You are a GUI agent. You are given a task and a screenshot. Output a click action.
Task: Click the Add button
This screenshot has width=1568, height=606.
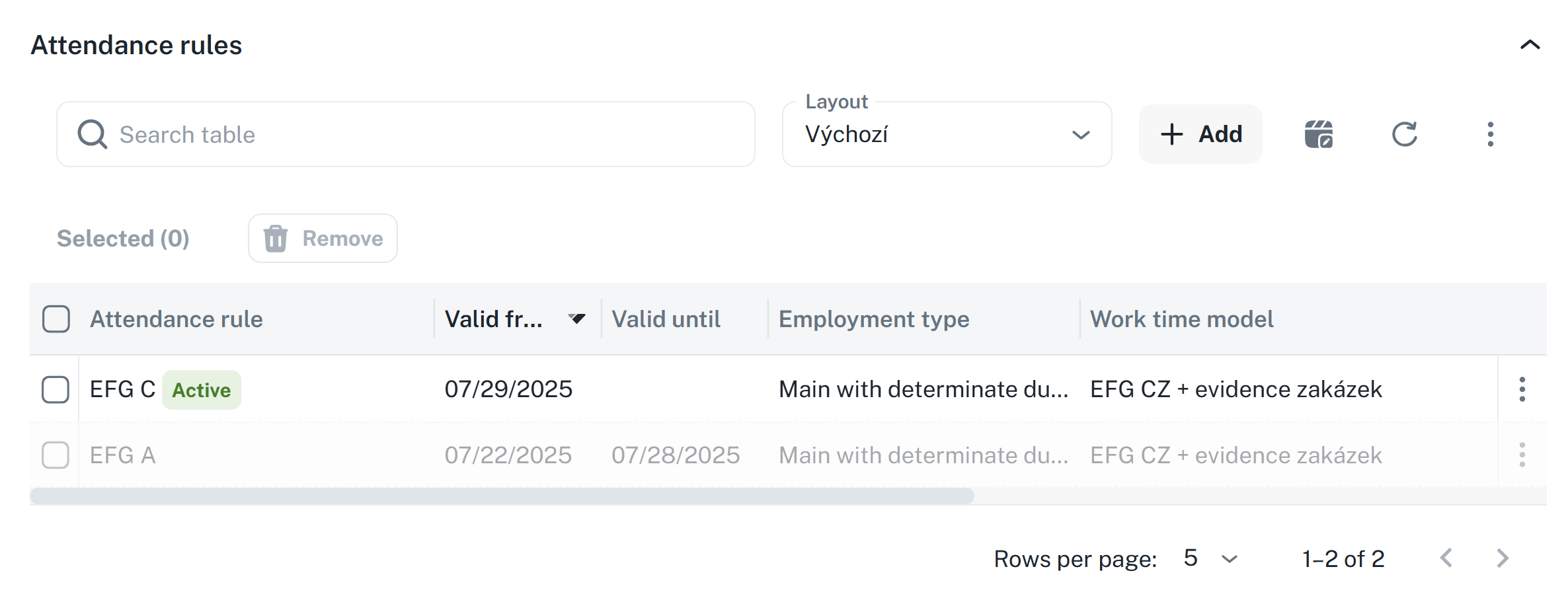click(x=1200, y=134)
